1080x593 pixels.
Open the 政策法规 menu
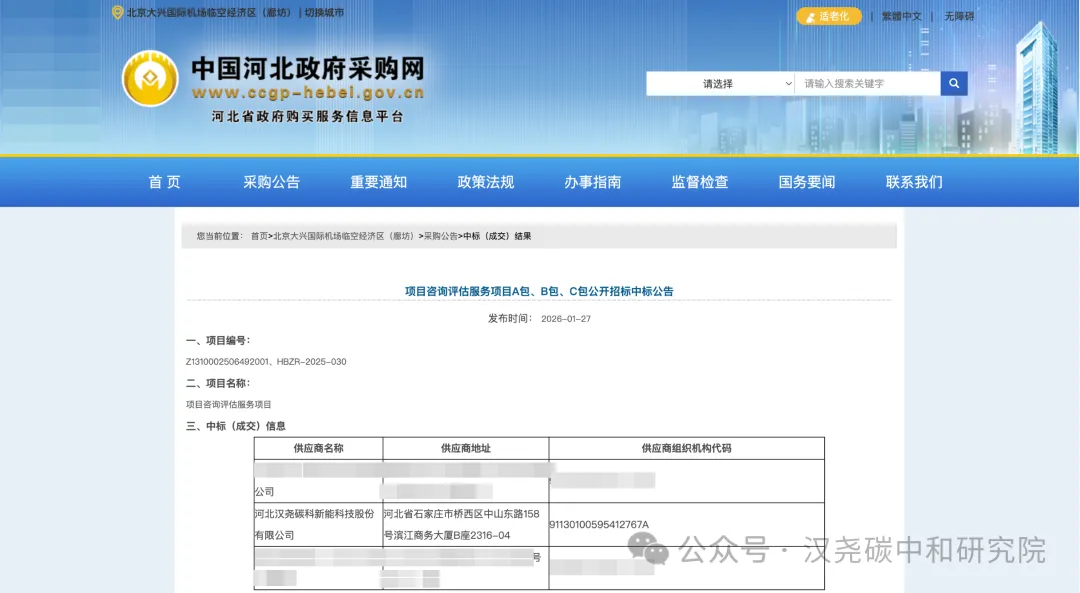click(484, 181)
